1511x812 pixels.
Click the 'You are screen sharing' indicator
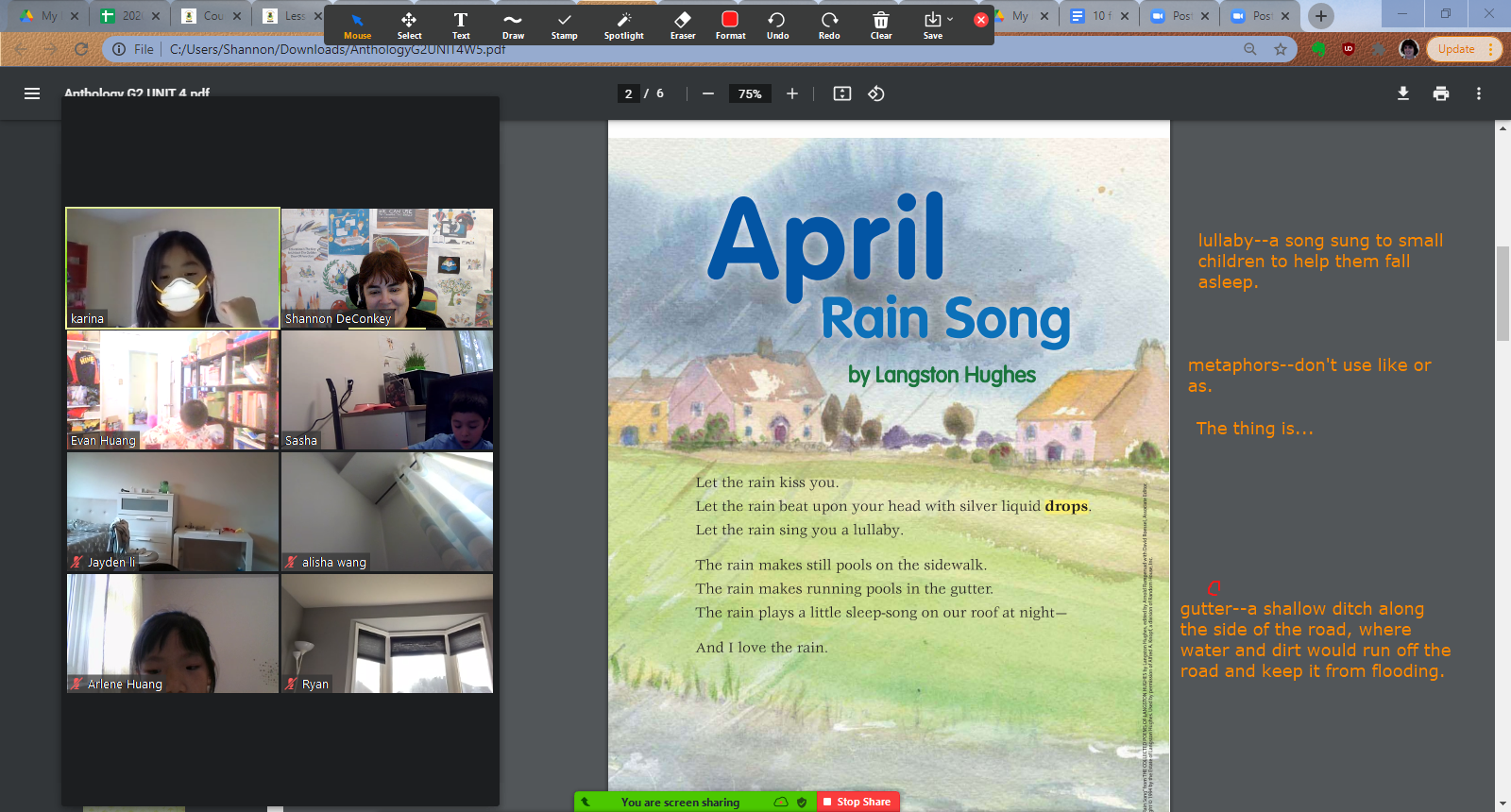click(x=680, y=803)
